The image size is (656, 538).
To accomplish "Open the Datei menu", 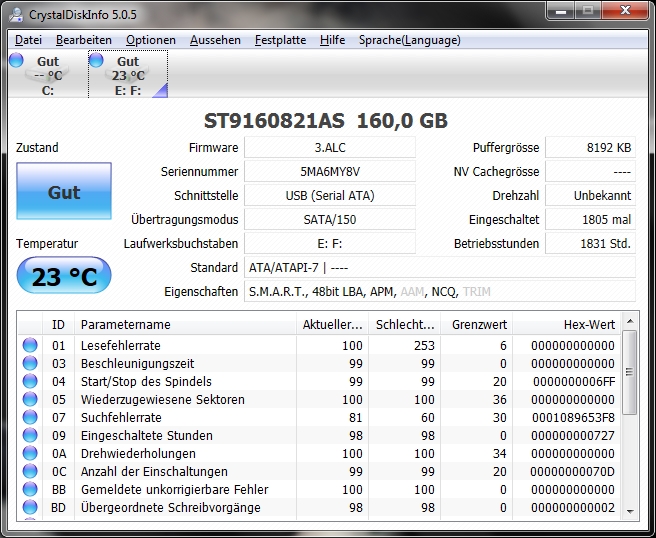I will click(x=28, y=40).
